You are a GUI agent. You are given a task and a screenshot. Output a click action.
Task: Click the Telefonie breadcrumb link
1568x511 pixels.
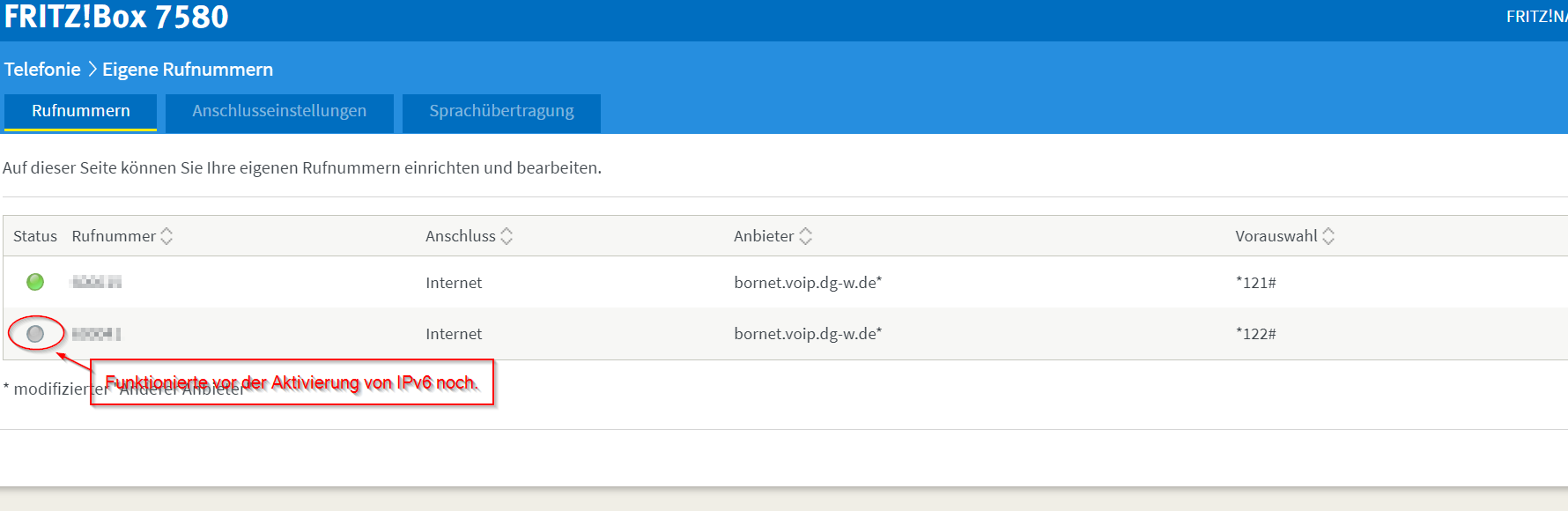pyautogui.click(x=42, y=69)
